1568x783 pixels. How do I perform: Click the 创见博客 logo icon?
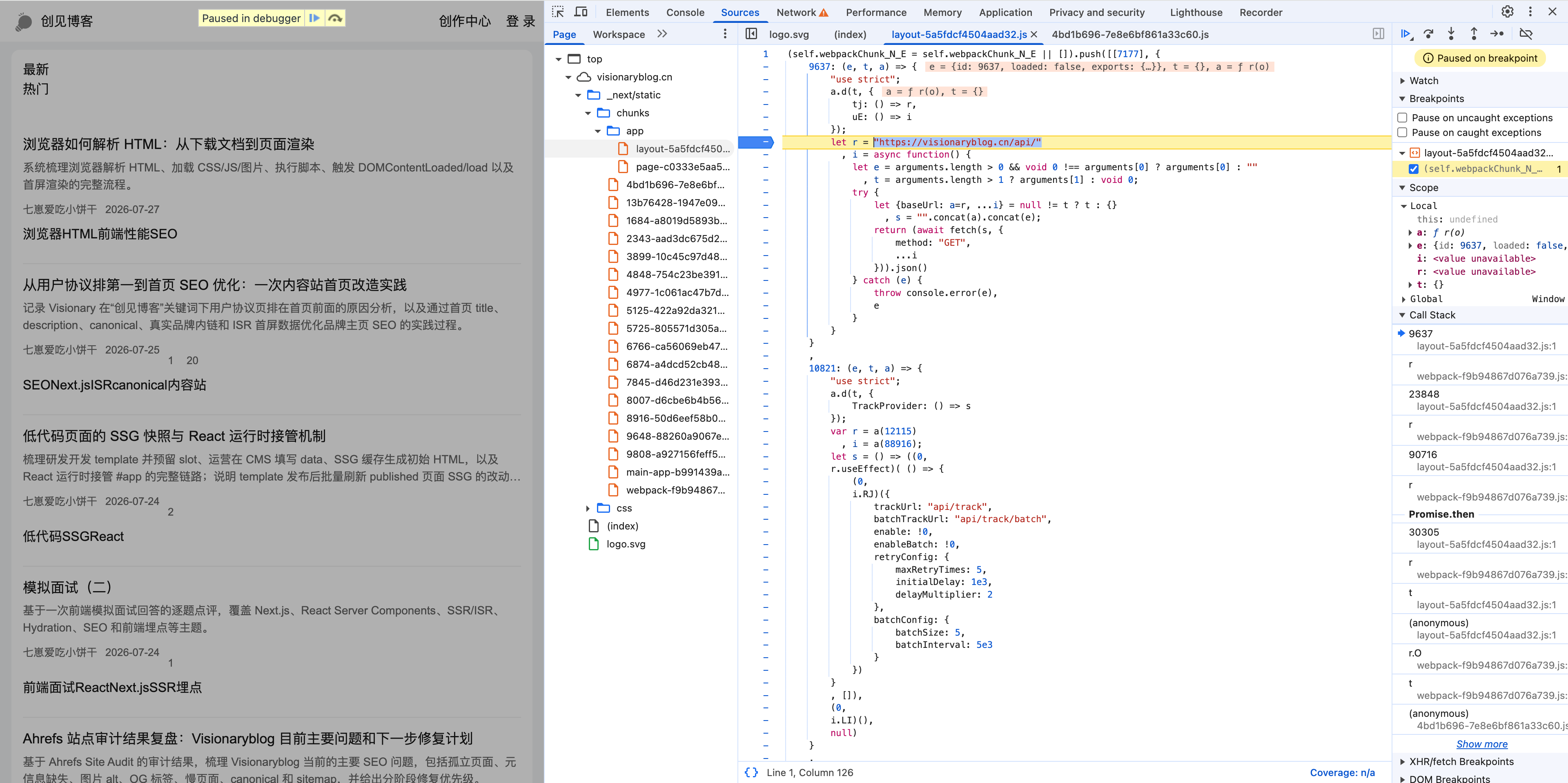[24, 22]
